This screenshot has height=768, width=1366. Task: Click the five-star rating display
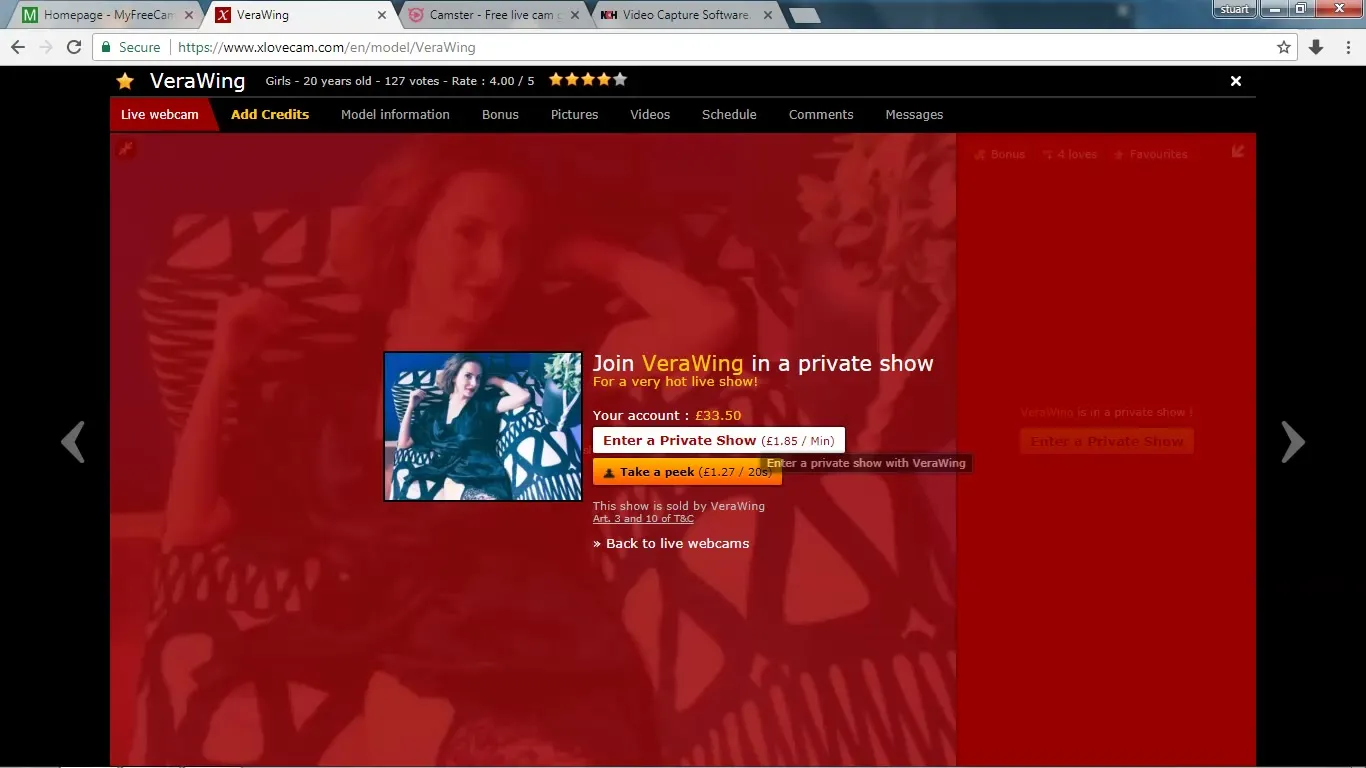pos(588,80)
